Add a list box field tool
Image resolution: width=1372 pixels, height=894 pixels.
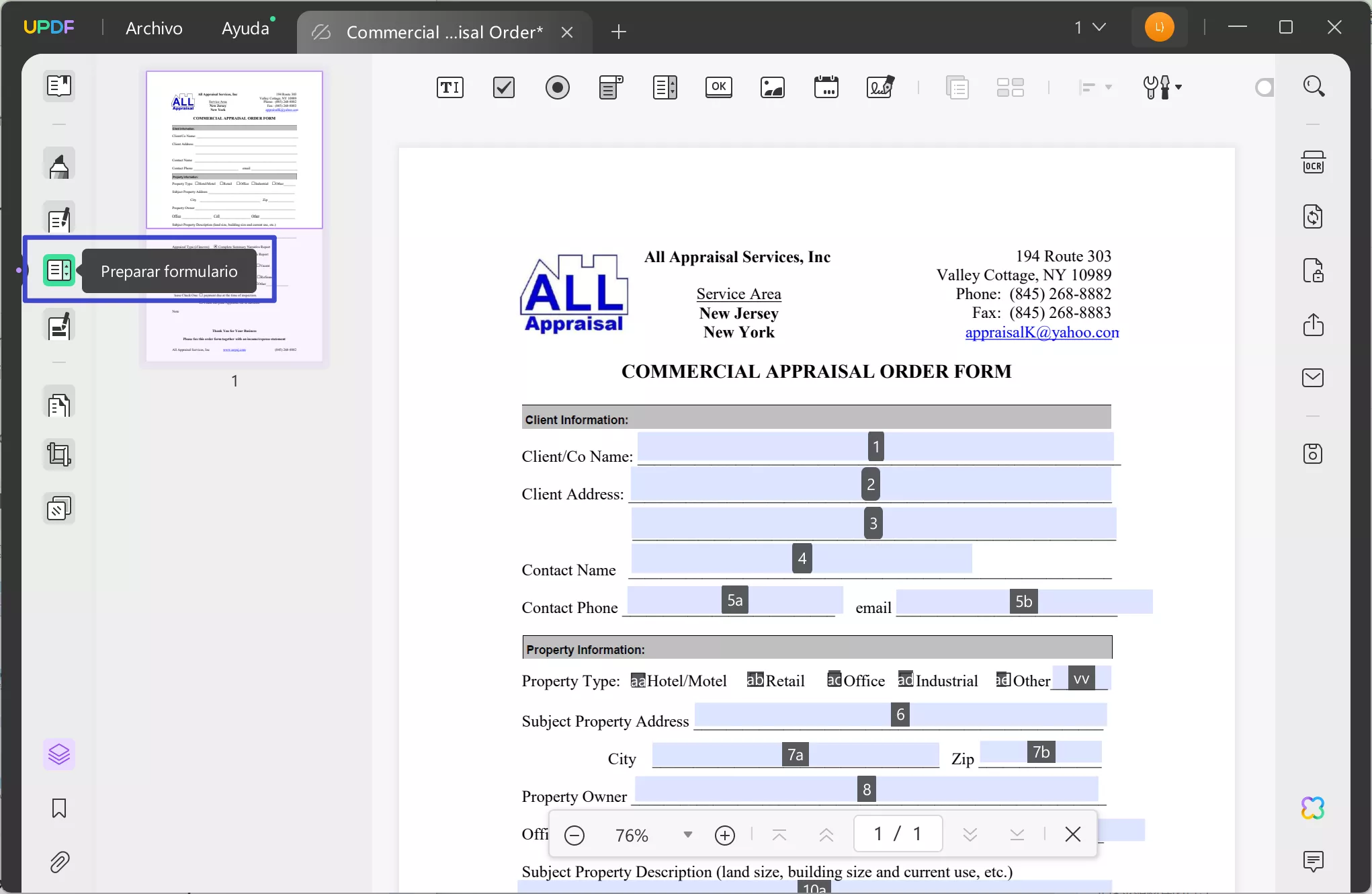tap(665, 87)
